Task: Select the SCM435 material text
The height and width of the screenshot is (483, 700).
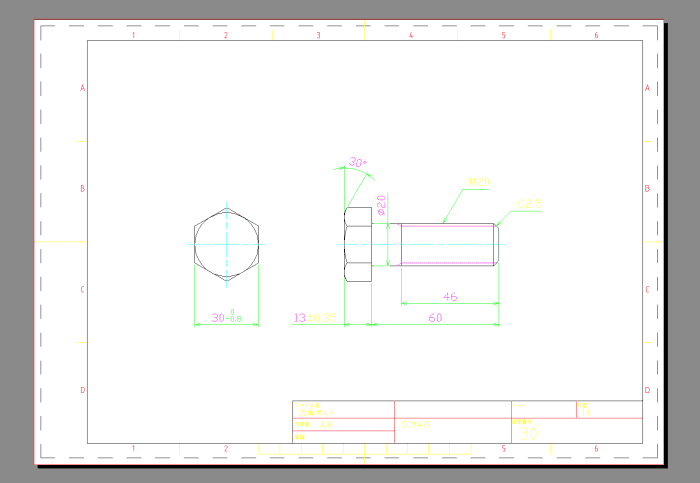Action: coord(416,425)
